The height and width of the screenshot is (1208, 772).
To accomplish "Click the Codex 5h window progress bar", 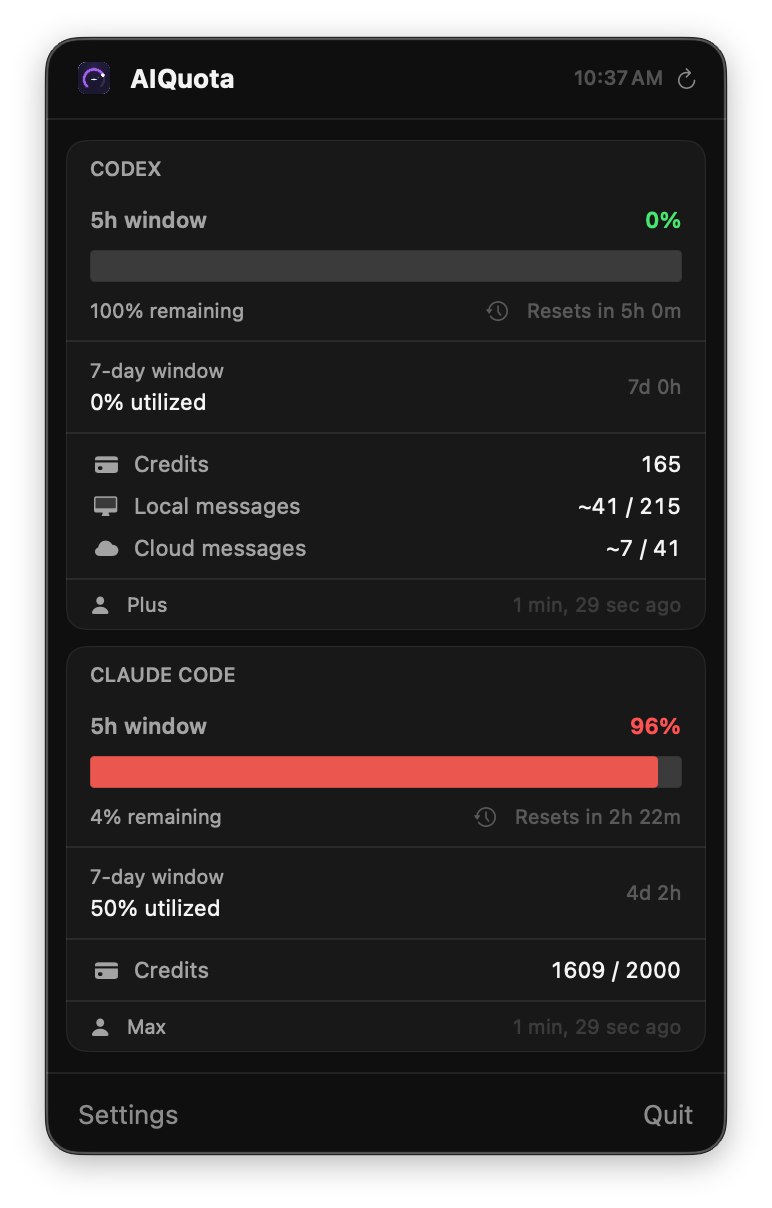I will pos(386,266).
